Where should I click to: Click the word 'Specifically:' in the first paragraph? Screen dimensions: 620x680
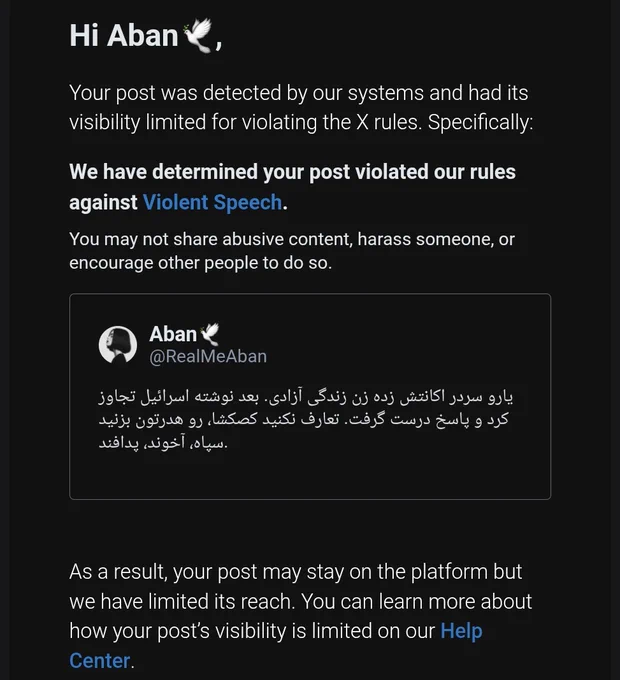point(480,123)
